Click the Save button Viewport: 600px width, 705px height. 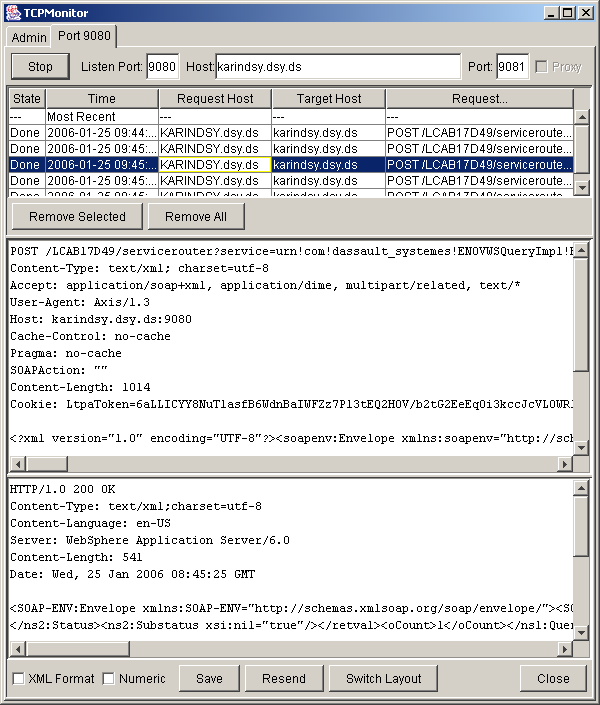click(209, 678)
